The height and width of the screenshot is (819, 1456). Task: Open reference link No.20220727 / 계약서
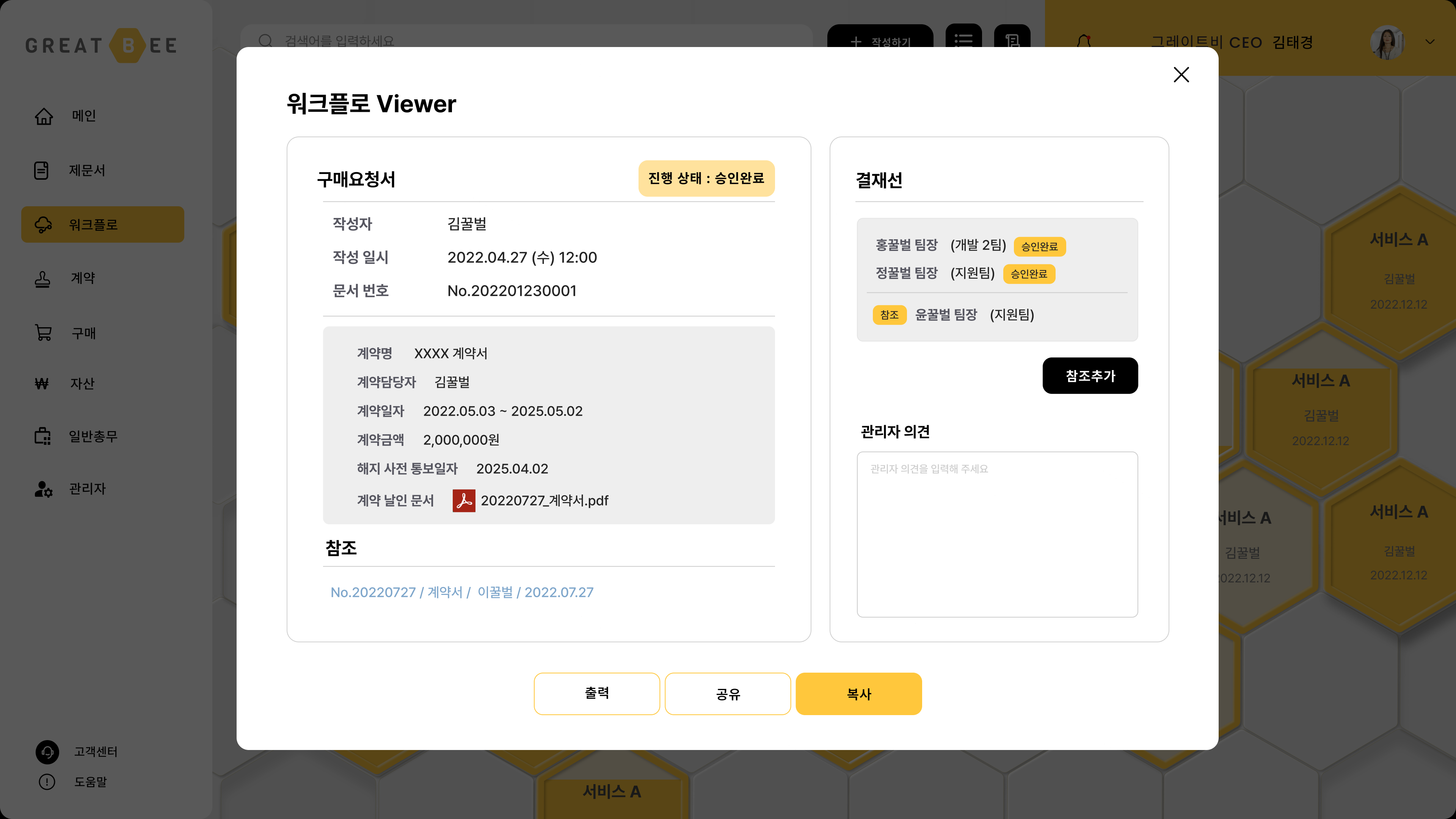pos(462,592)
